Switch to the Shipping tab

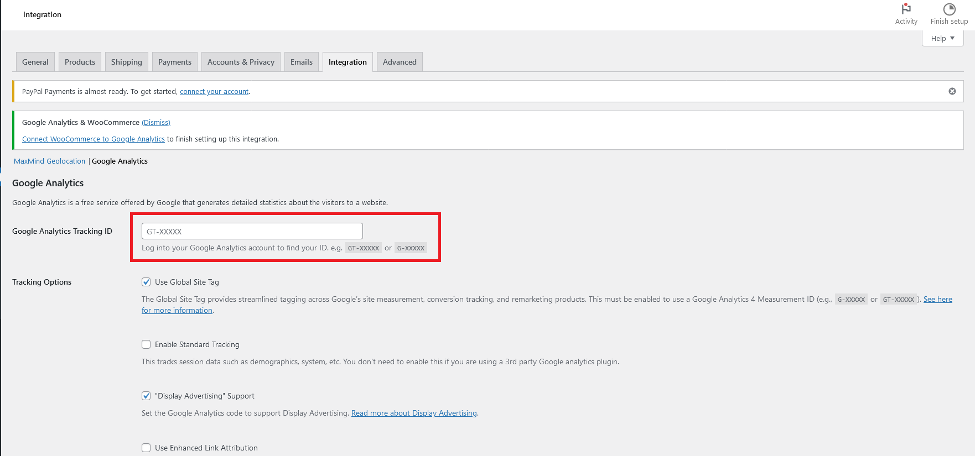pyautogui.click(x=126, y=62)
